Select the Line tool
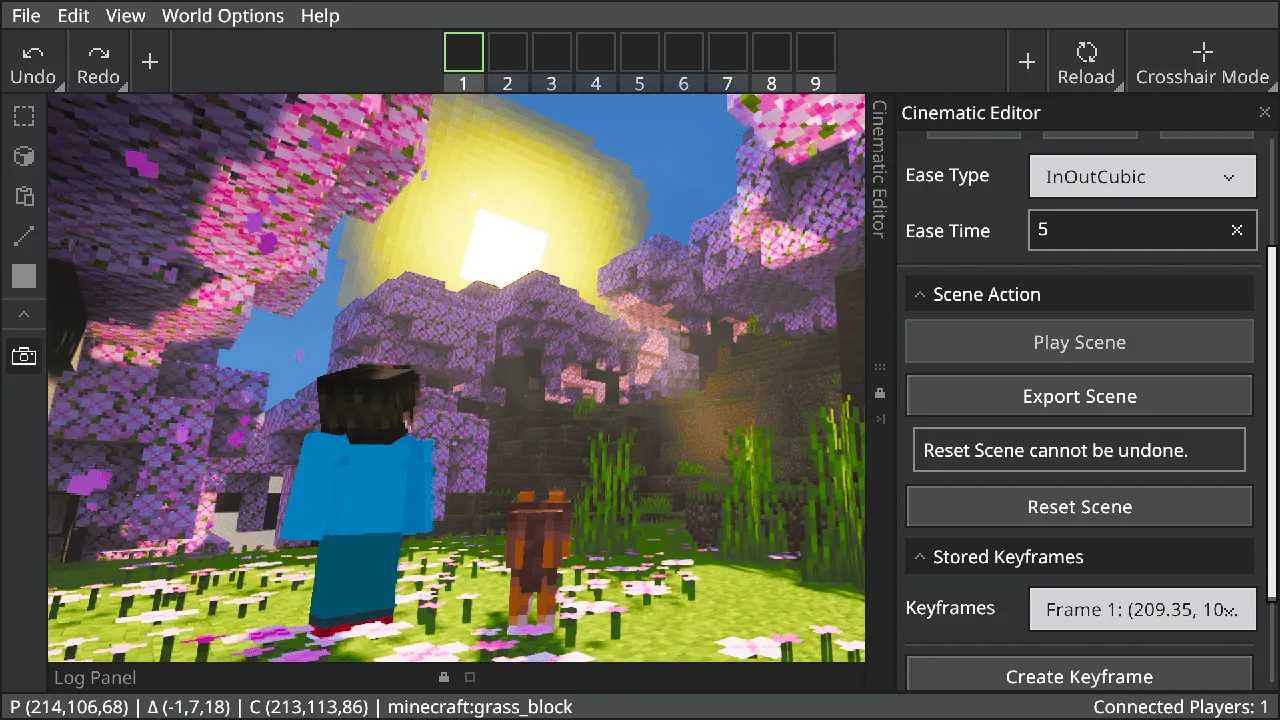This screenshot has width=1280, height=720. (24, 236)
